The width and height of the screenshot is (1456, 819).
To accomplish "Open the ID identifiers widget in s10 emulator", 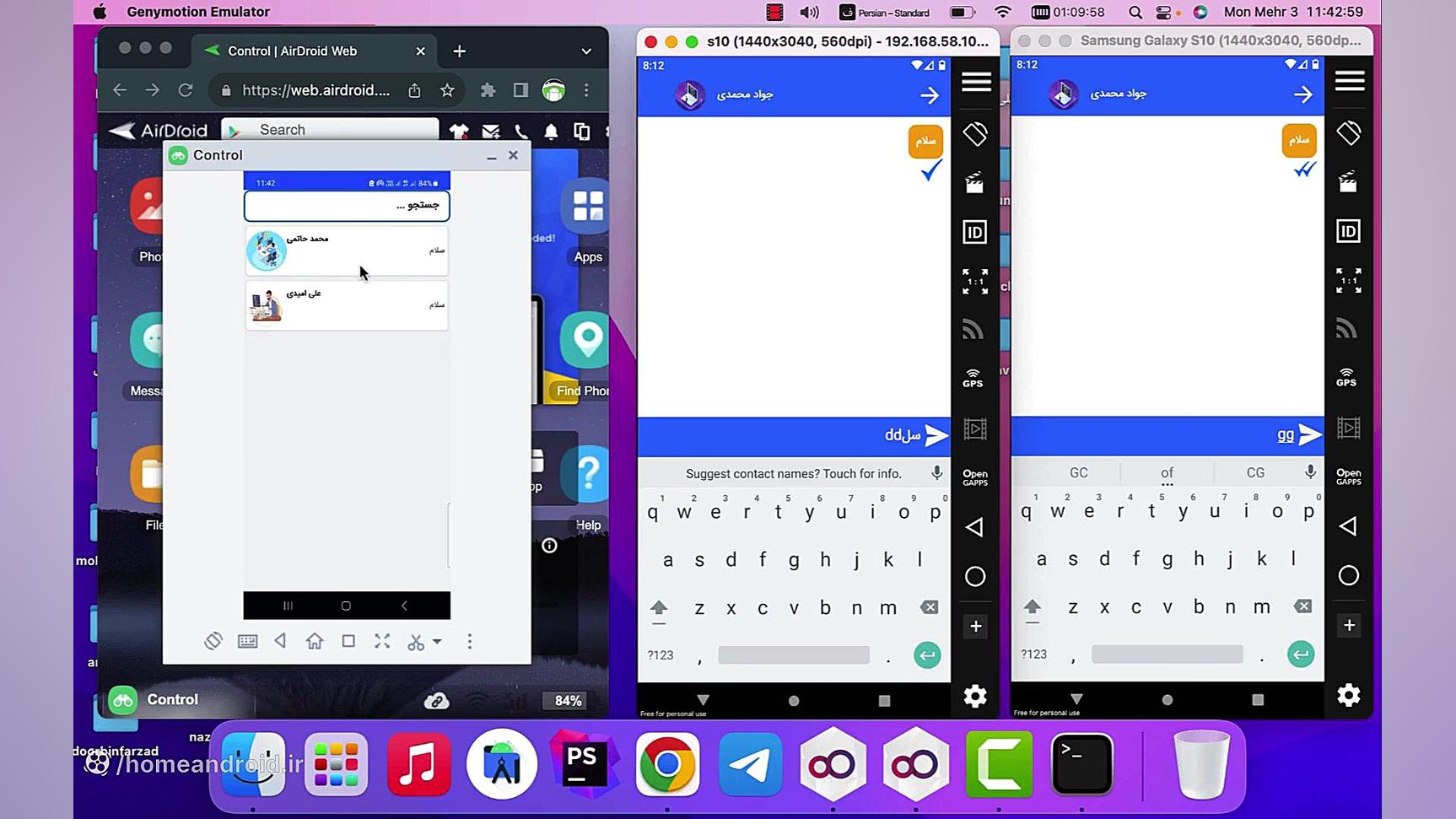I will click(974, 232).
